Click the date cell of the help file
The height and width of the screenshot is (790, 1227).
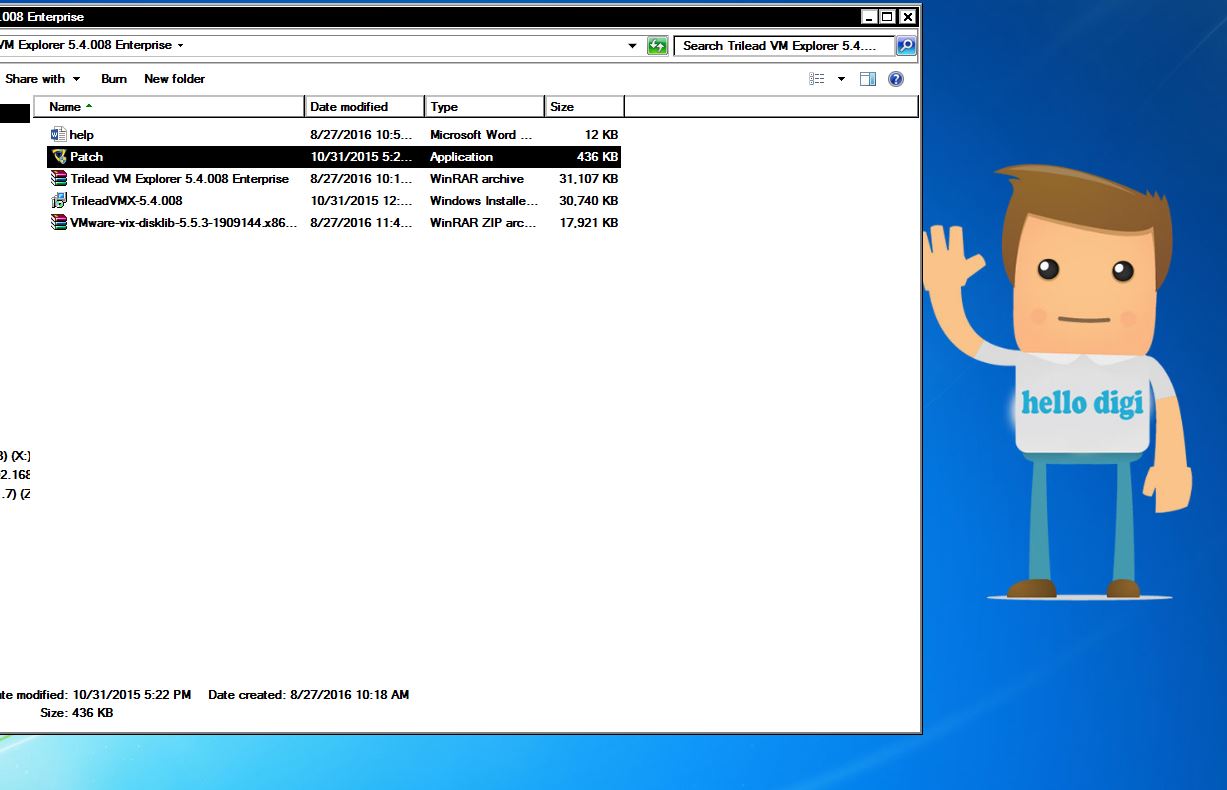click(361, 134)
